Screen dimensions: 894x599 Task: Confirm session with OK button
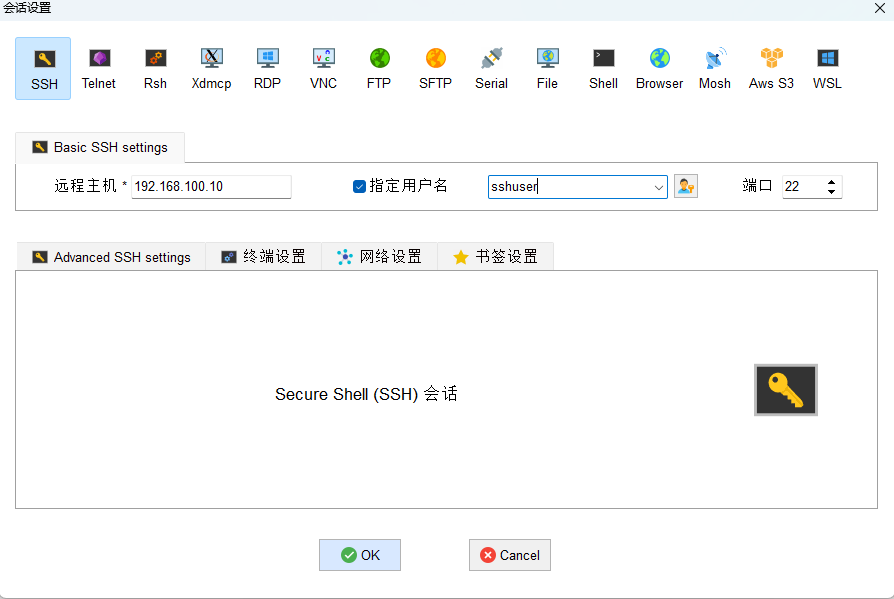[360, 555]
